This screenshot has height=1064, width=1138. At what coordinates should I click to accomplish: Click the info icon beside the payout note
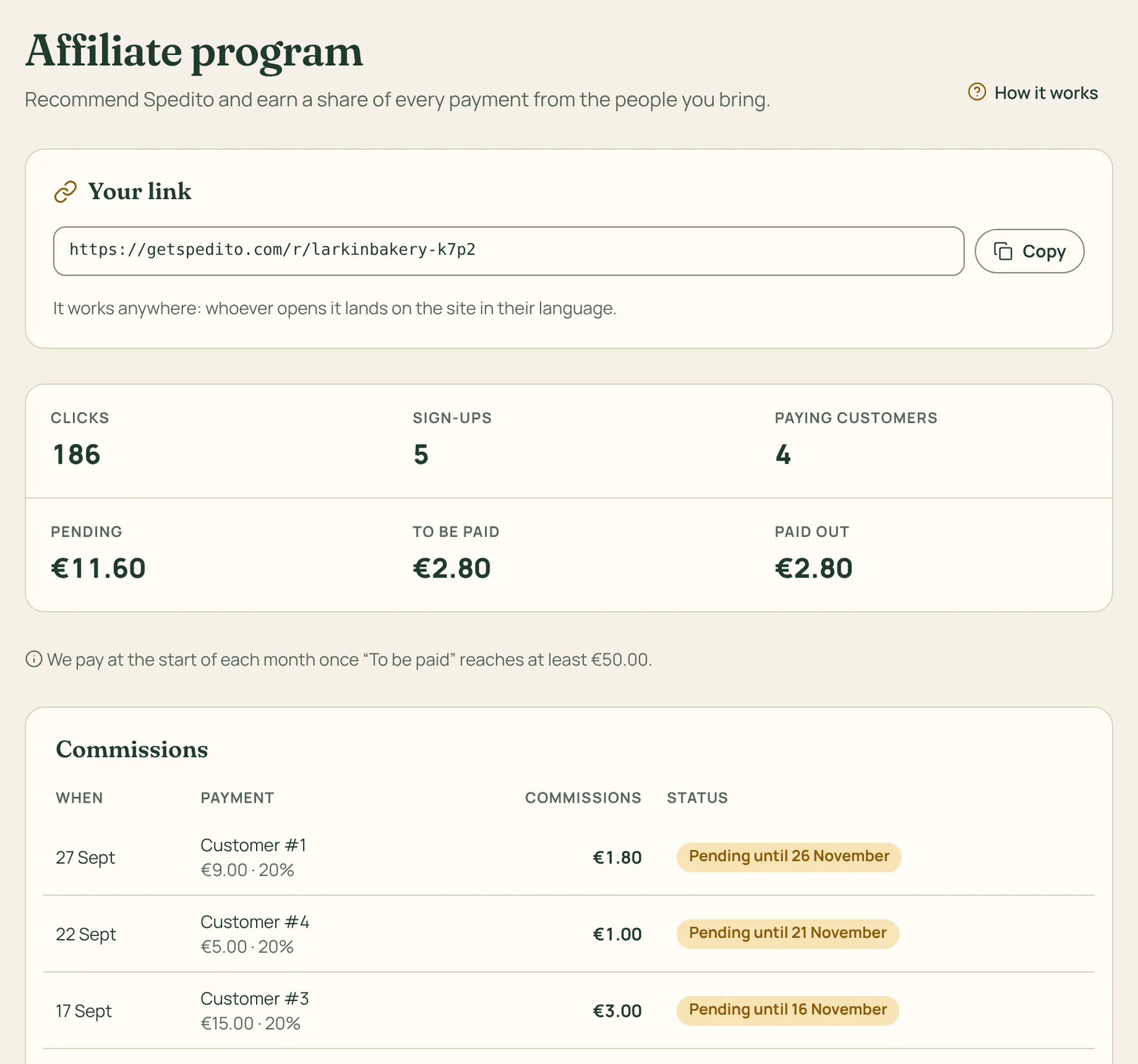click(x=34, y=659)
